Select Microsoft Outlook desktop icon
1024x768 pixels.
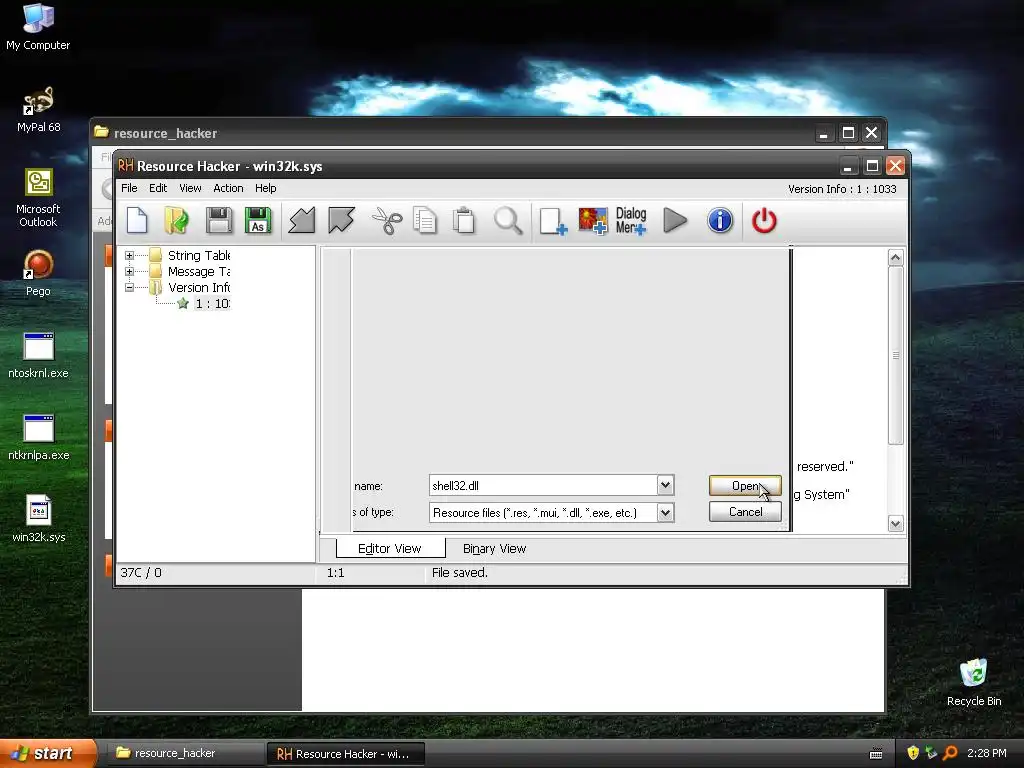point(38,198)
